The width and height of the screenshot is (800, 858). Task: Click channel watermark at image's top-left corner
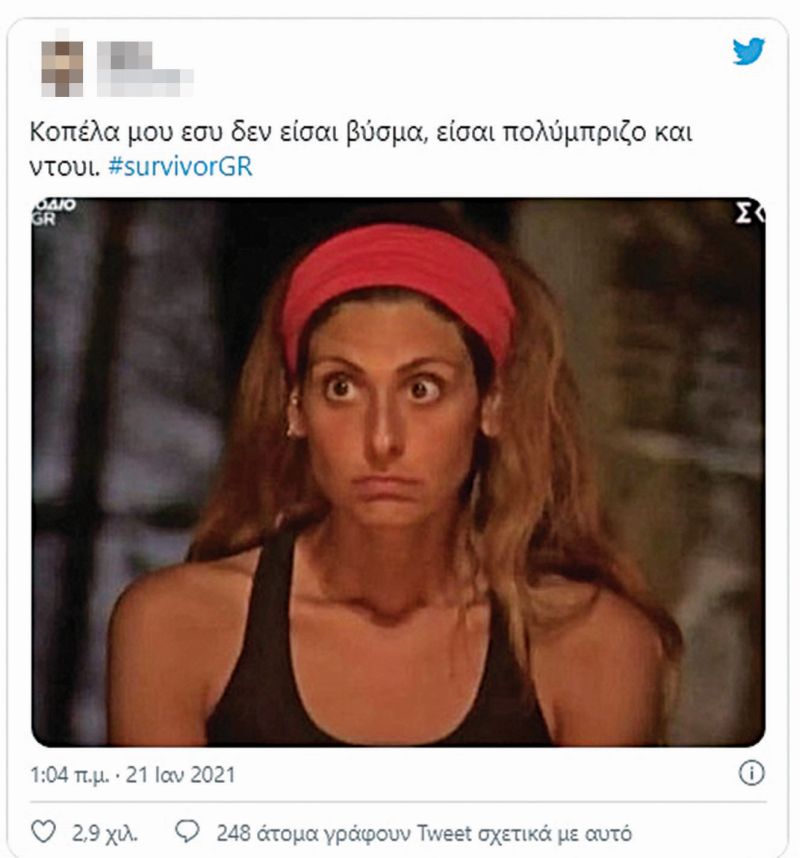coord(53,212)
